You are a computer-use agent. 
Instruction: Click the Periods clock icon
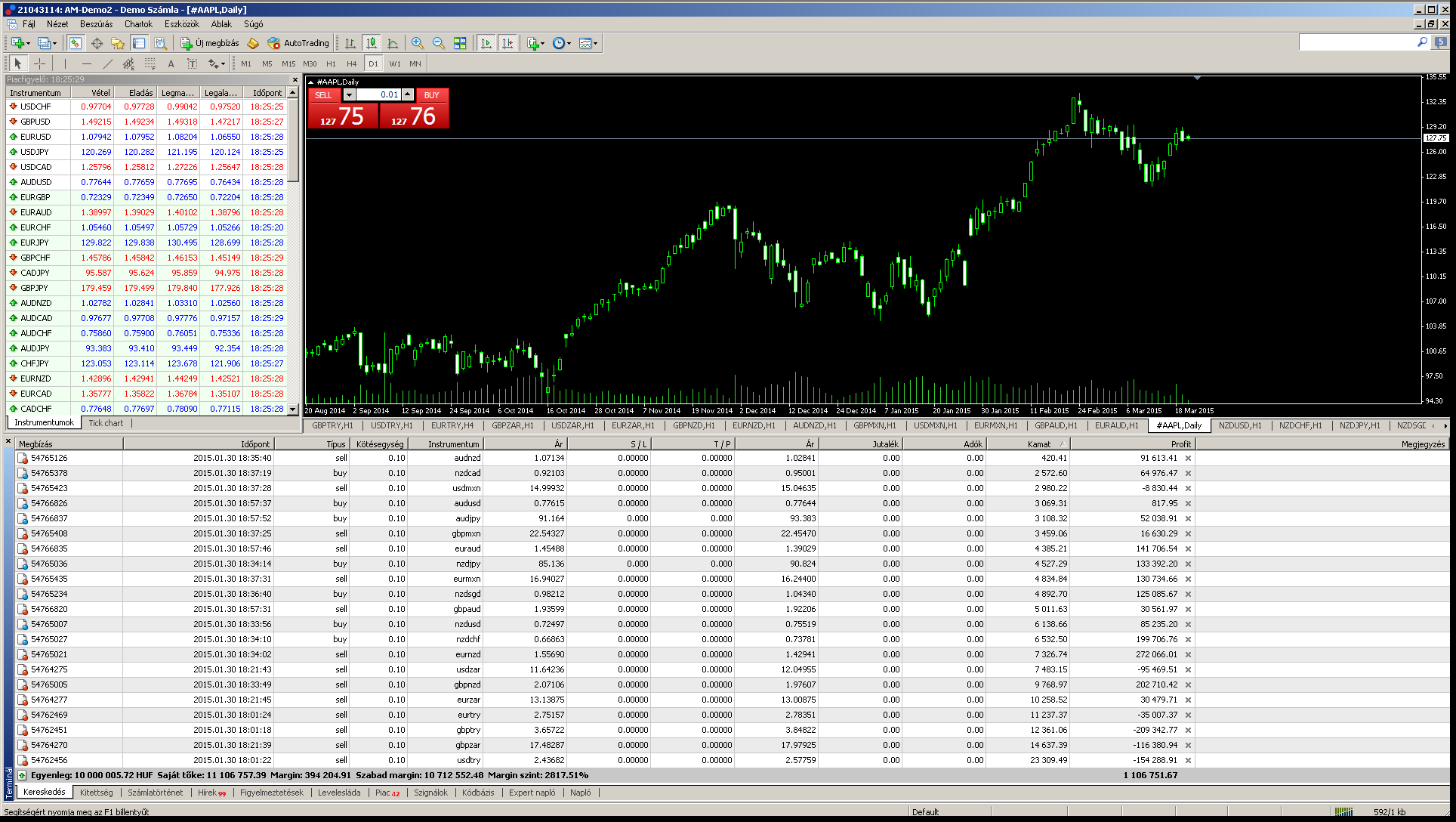point(558,43)
